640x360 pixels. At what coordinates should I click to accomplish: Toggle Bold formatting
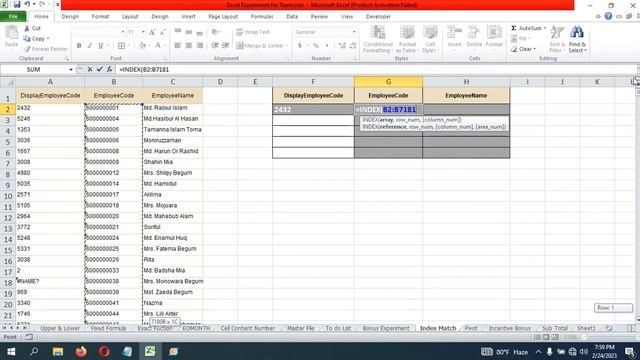point(79,45)
